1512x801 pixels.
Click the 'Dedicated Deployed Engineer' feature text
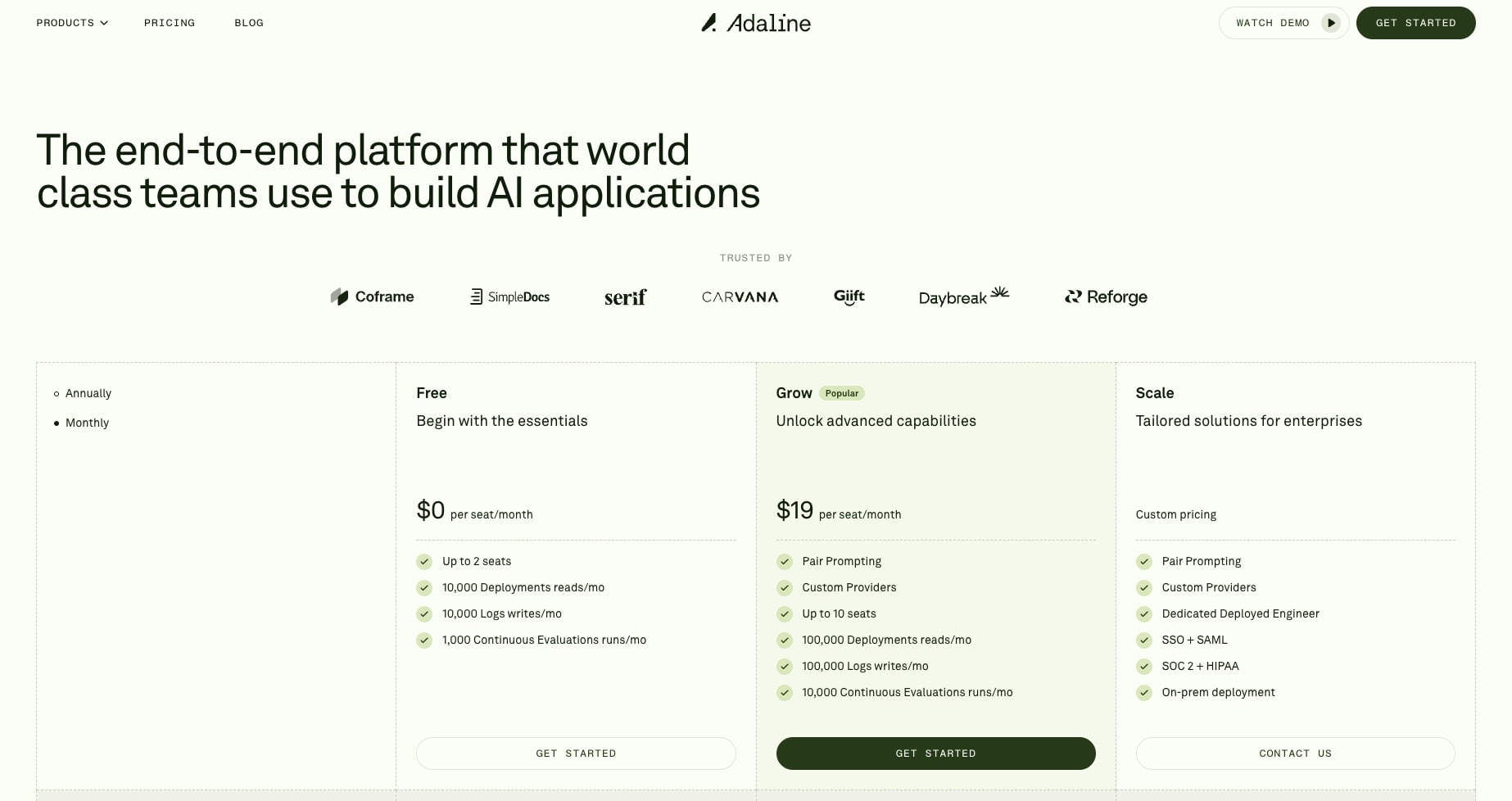(1241, 613)
